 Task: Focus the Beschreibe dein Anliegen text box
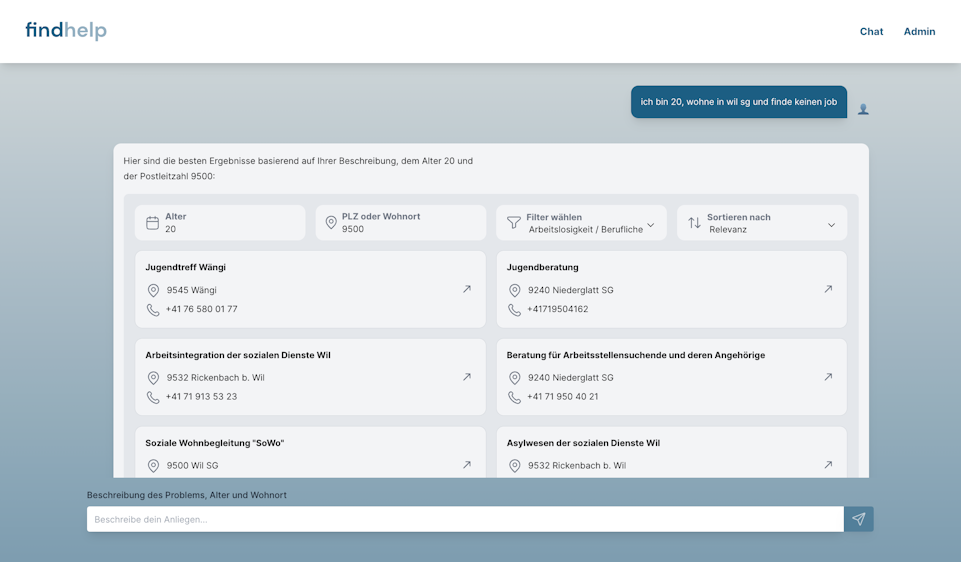(x=465, y=519)
